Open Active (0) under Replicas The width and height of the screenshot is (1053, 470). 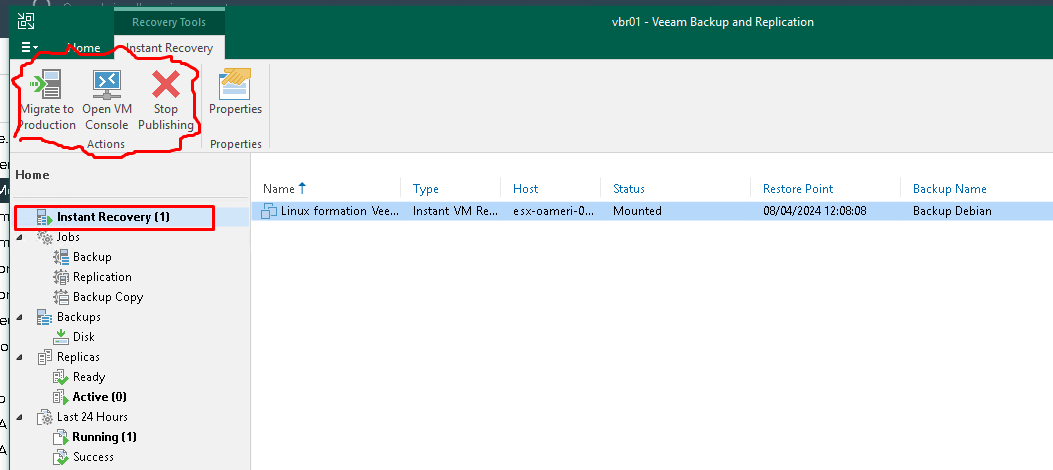click(x=99, y=397)
